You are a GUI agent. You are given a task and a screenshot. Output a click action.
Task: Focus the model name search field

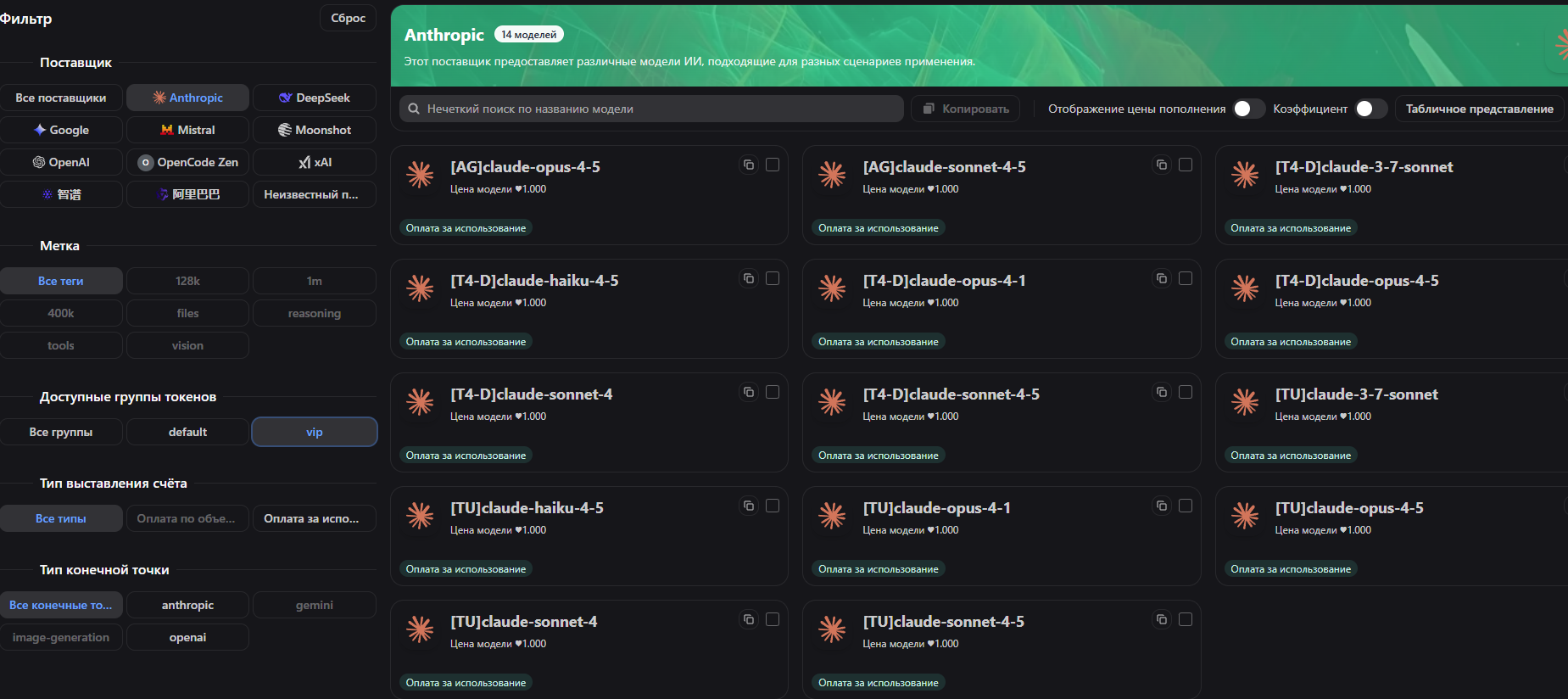pyautogui.click(x=651, y=109)
